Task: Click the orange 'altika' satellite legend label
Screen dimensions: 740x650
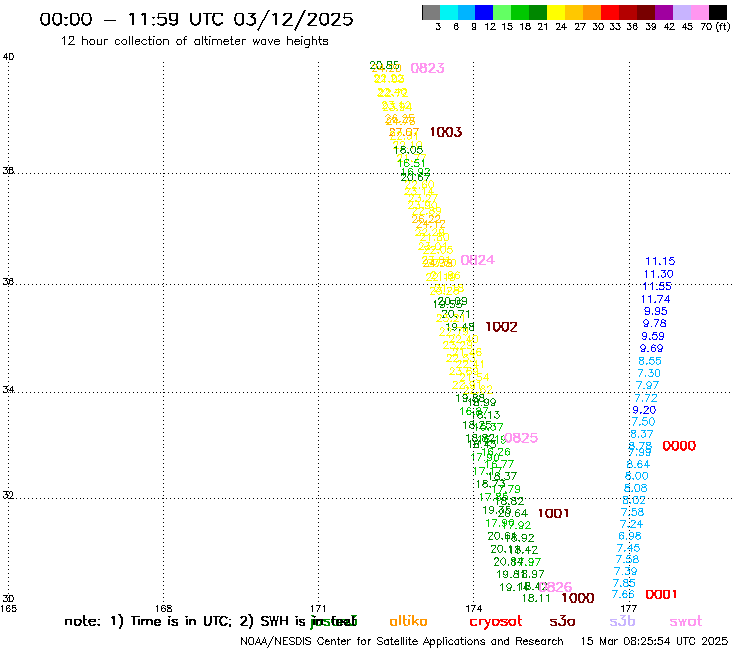Action: 408,621
